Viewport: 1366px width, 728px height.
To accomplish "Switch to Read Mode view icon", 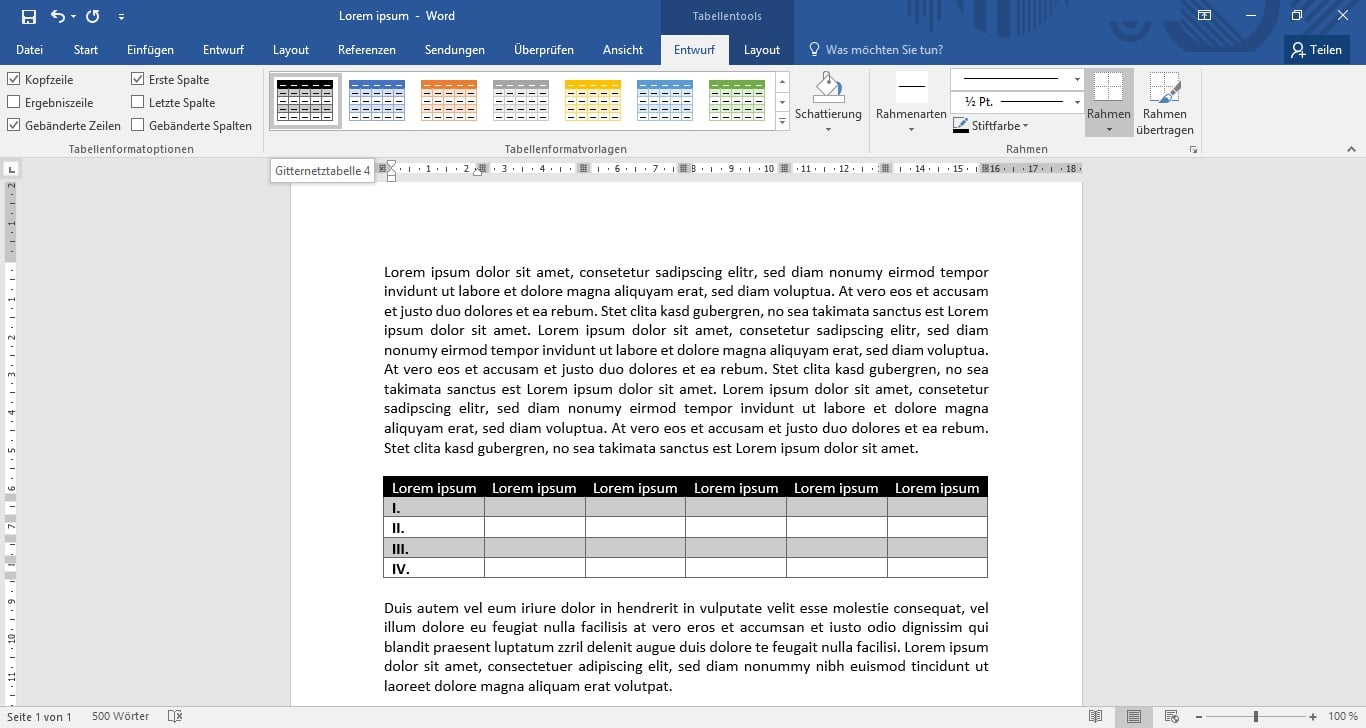I will (1096, 716).
